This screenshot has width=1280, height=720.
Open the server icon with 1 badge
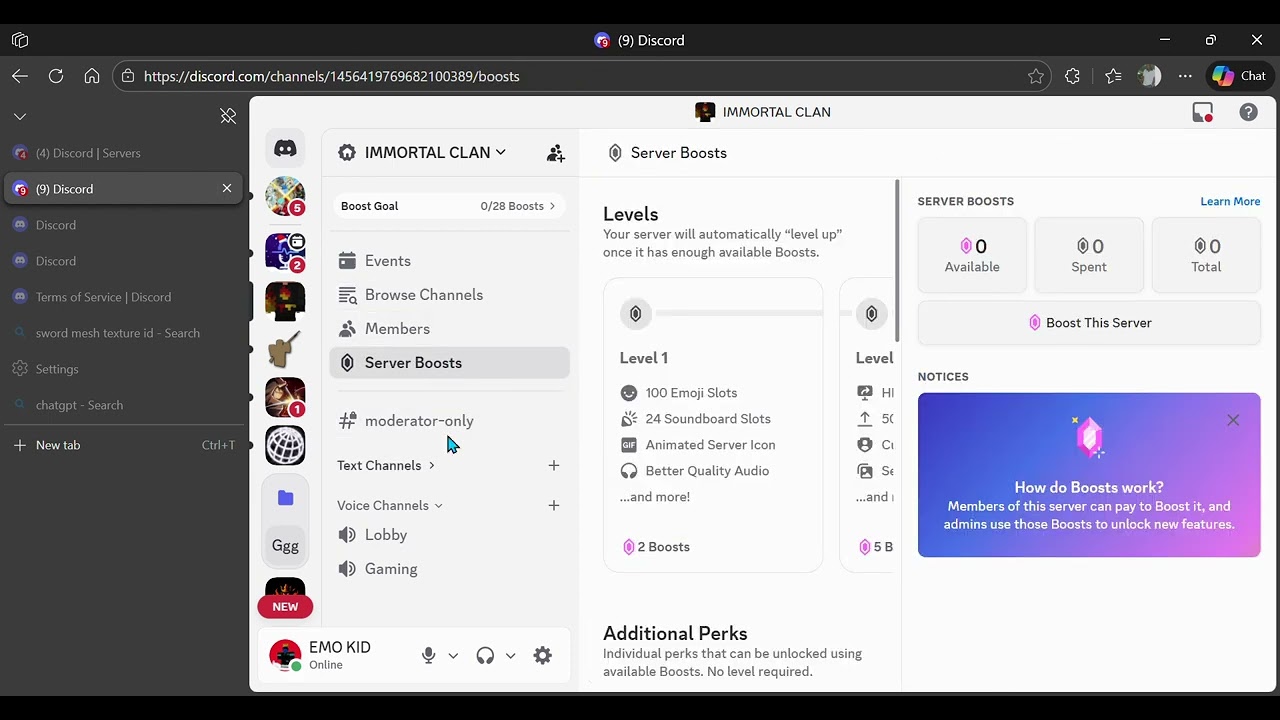285,397
